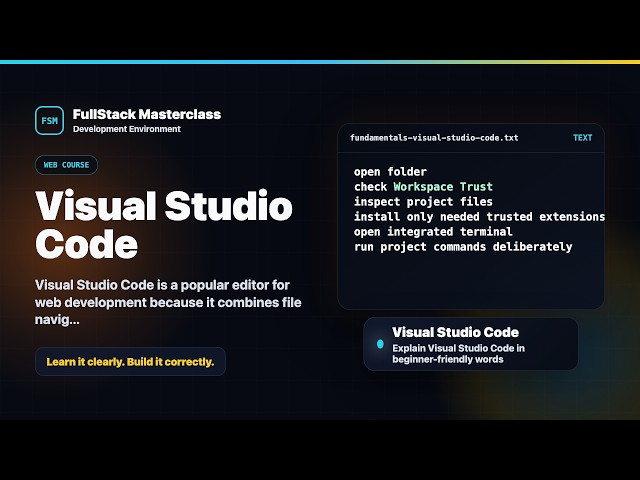640x480 pixels.
Task: Click the green 'Workspace Trust' text
Action: point(443,187)
